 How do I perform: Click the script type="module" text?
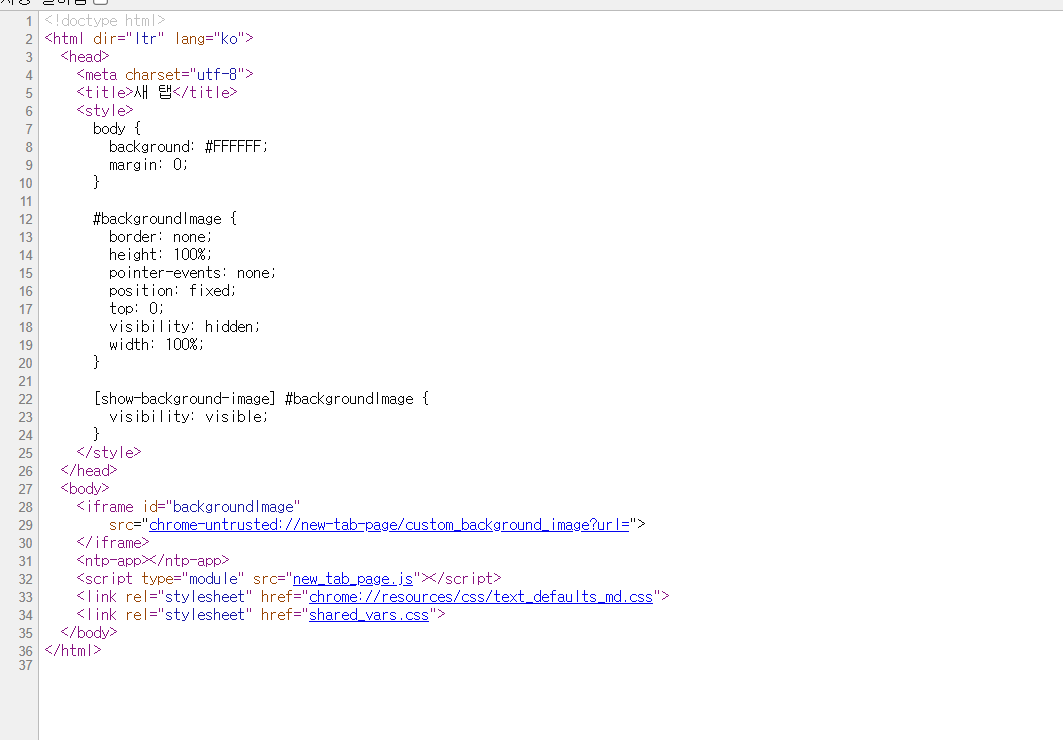pos(160,579)
